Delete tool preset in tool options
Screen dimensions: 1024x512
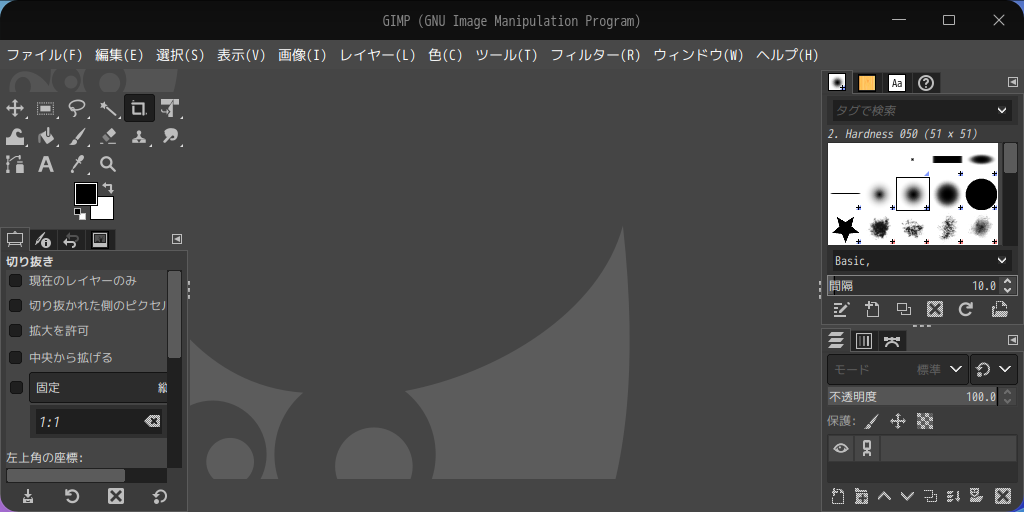click(116, 496)
